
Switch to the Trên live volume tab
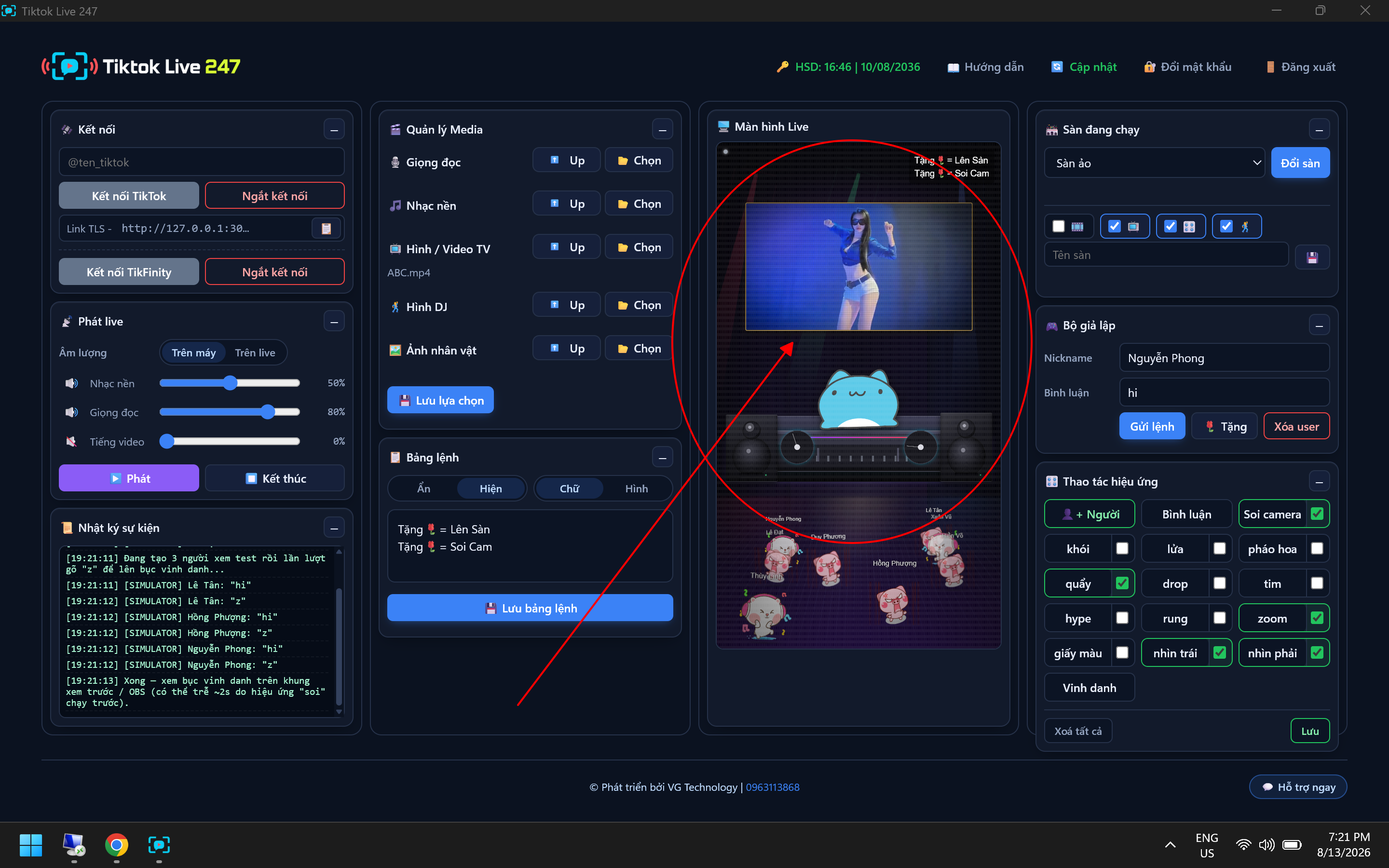255,353
